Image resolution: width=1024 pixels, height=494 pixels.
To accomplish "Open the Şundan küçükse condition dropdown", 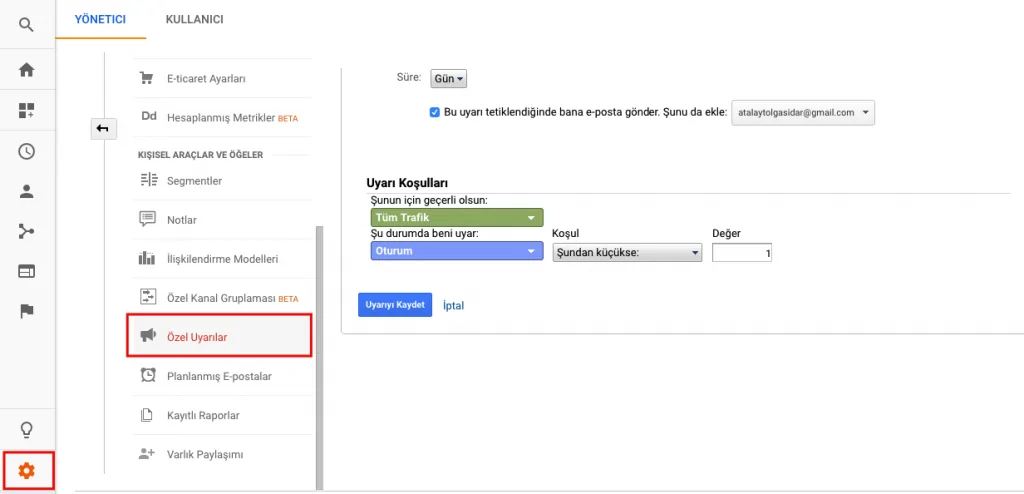I will [627, 253].
